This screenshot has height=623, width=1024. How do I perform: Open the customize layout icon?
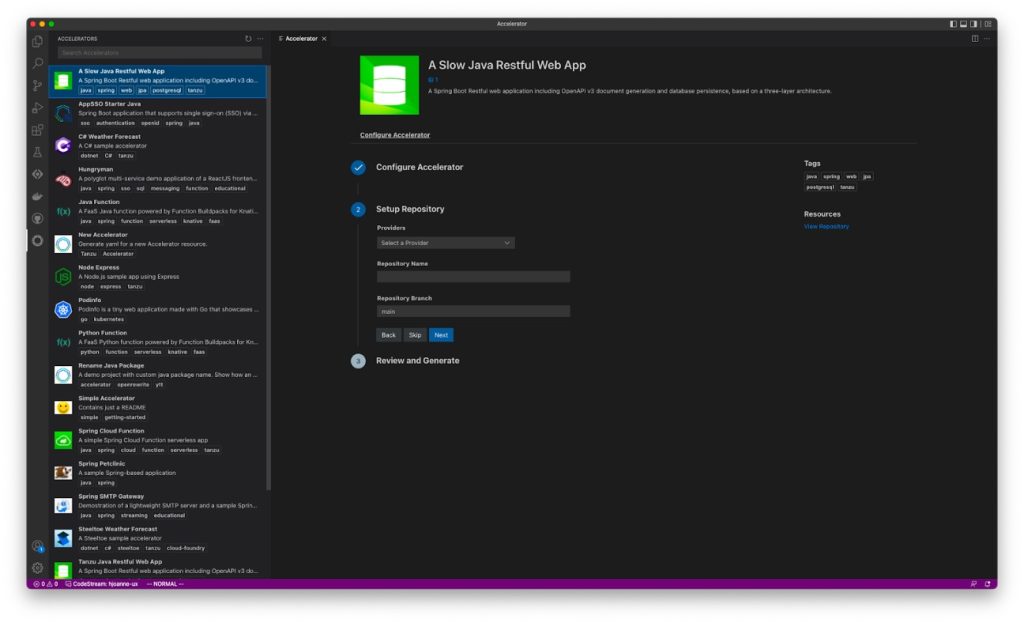[x=987, y=24]
